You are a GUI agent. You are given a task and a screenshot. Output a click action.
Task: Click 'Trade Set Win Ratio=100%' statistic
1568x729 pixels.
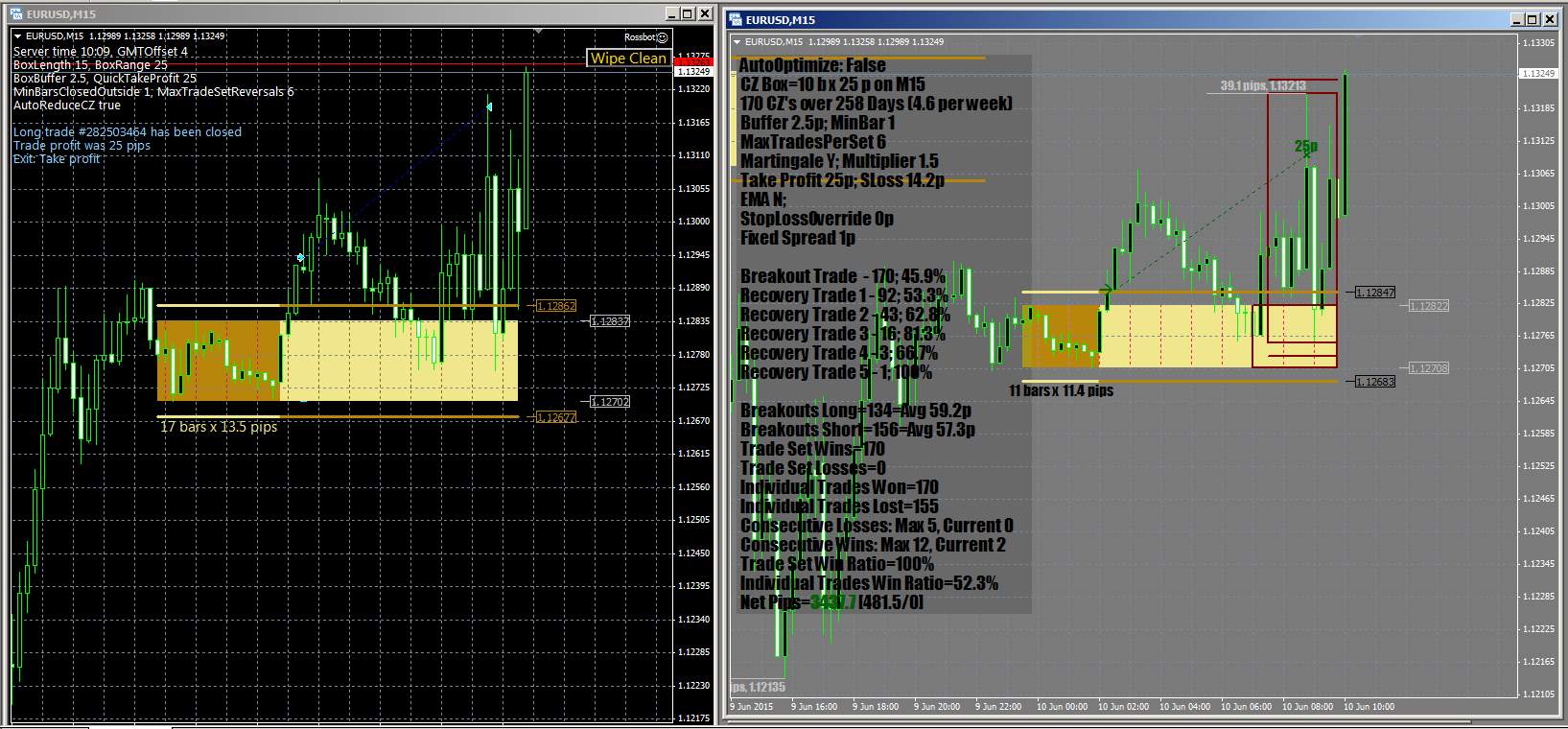pyautogui.click(x=836, y=564)
